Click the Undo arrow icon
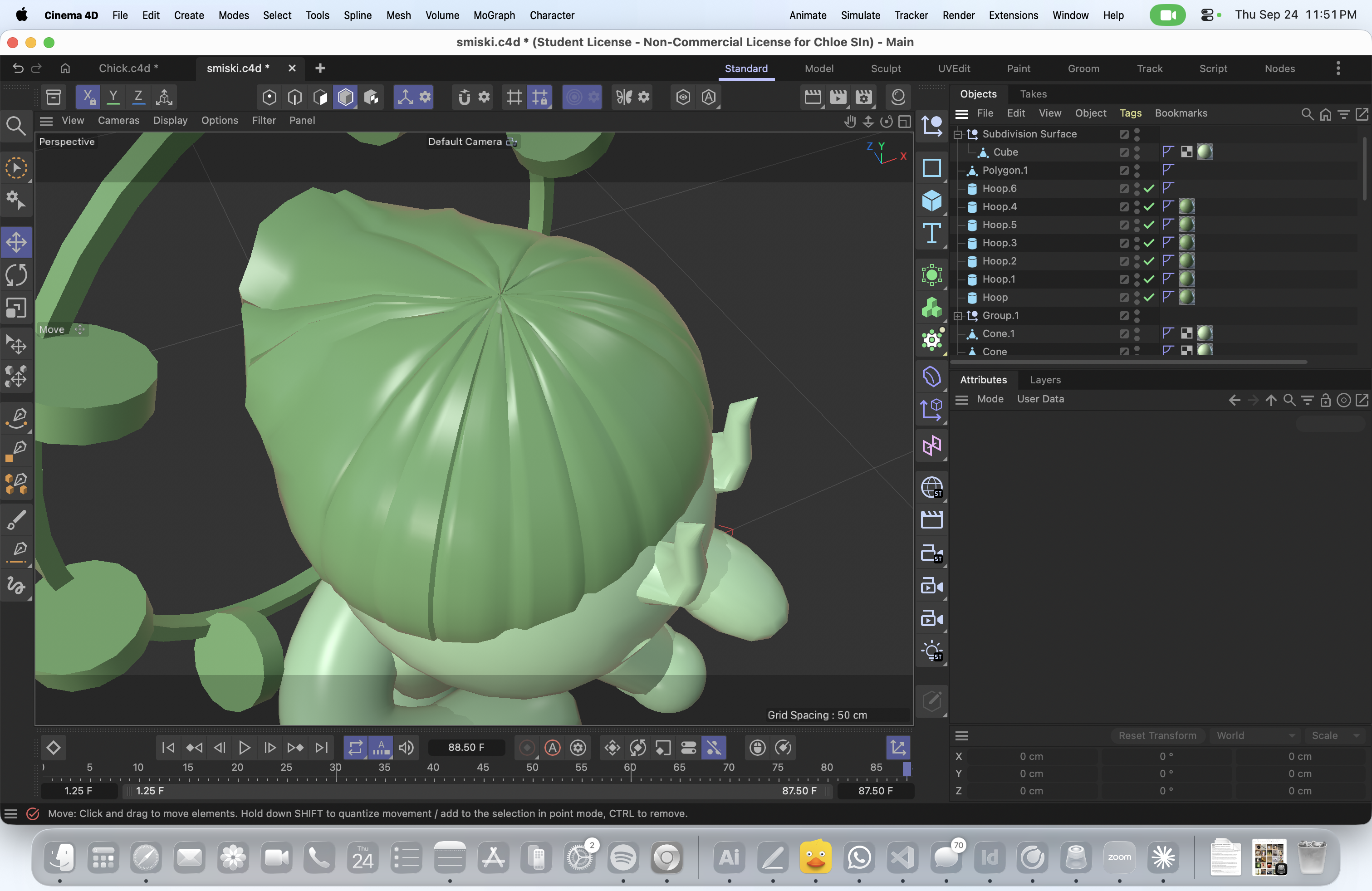This screenshot has width=1372, height=891. (x=18, y=68)
